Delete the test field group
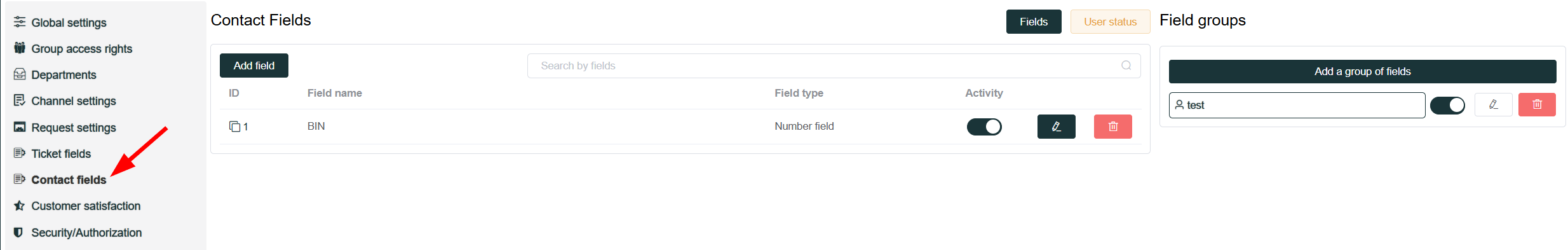The image size is (1568, 250). click(x=1537, y=104)
